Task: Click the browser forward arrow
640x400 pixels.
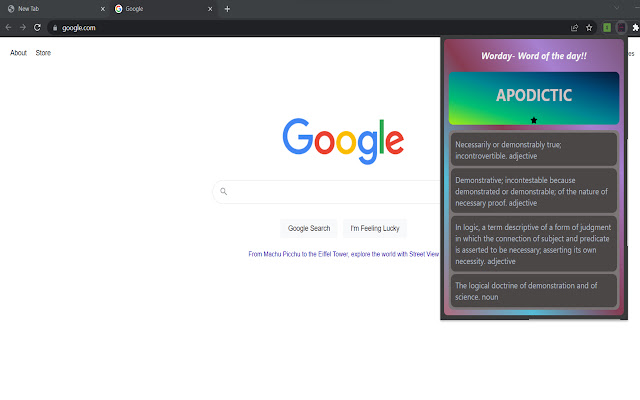Action: 23,27
